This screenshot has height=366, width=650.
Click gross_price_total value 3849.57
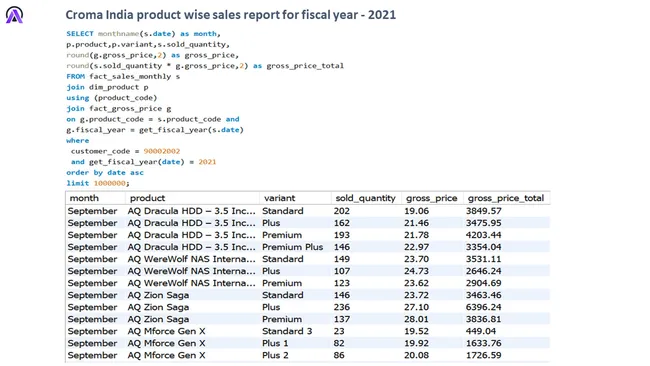[483, 211]
